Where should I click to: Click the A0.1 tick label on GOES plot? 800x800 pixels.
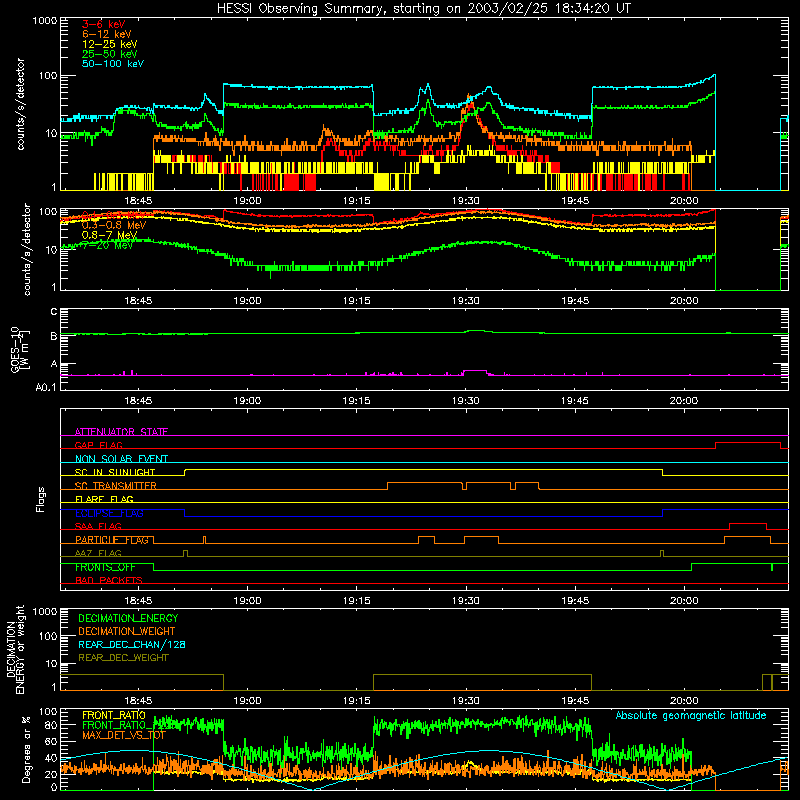point(46,387)
